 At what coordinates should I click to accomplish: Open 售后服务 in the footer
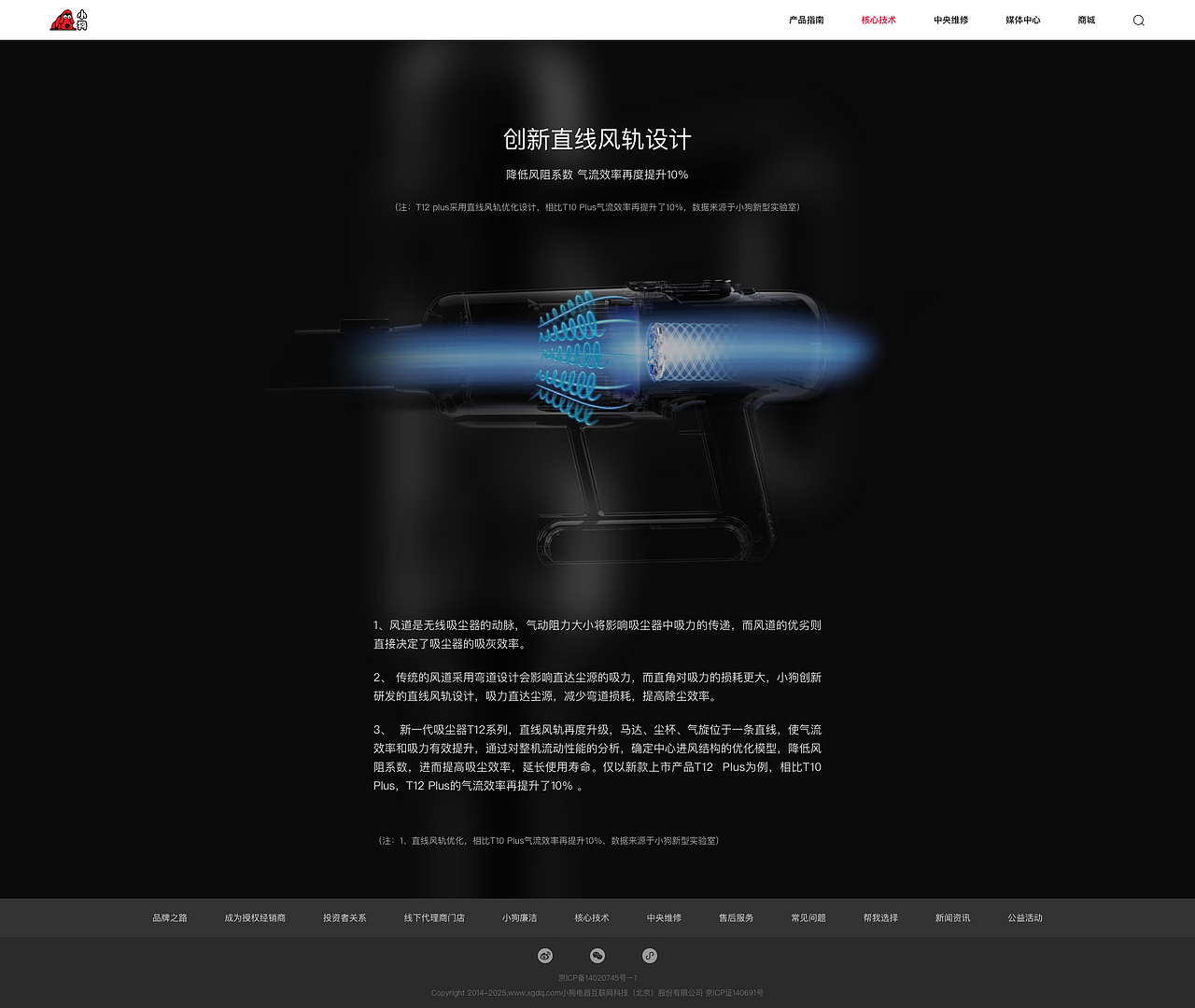(737, 918)
